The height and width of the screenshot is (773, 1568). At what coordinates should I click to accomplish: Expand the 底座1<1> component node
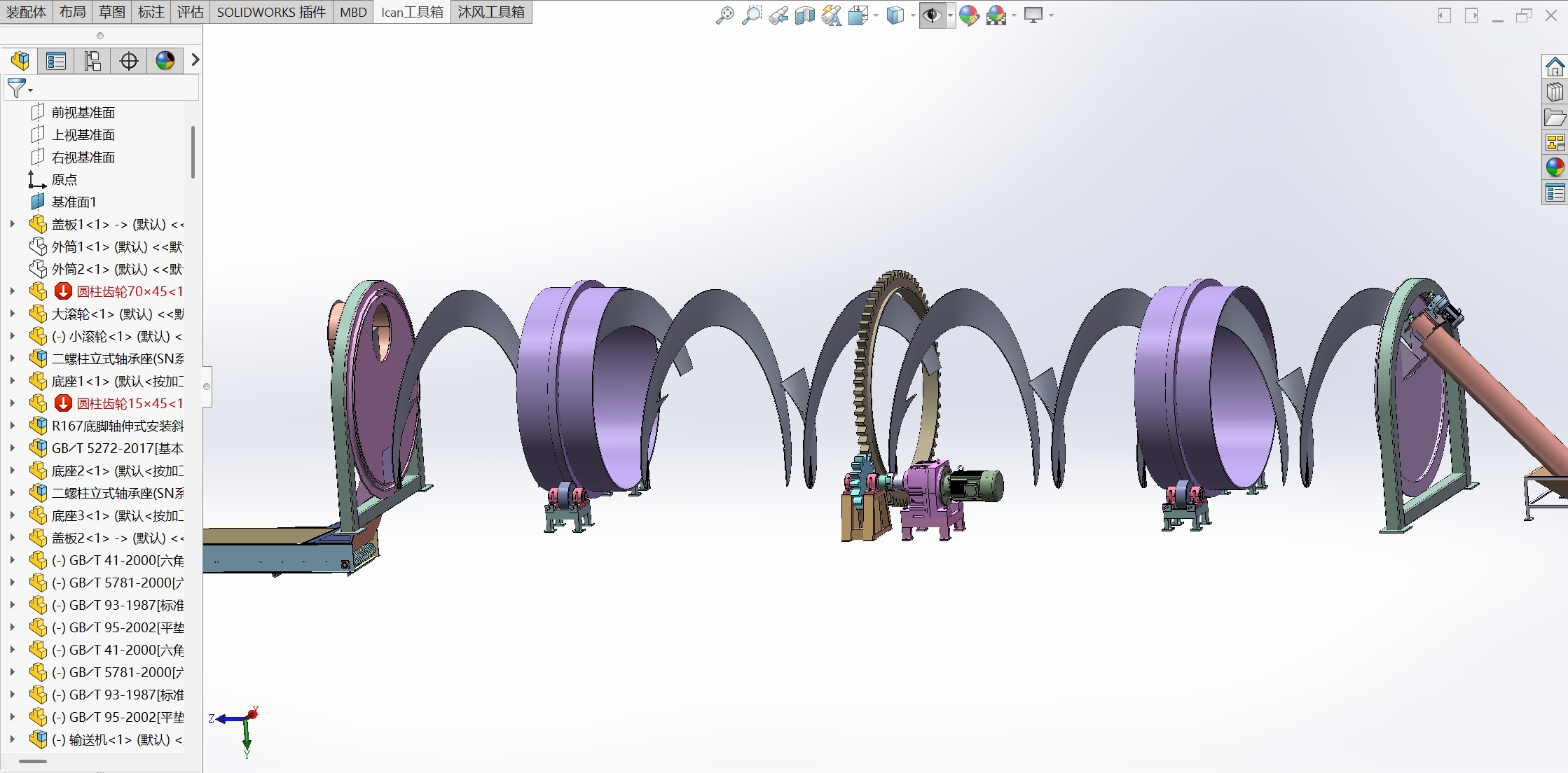[x=12, y=381]
